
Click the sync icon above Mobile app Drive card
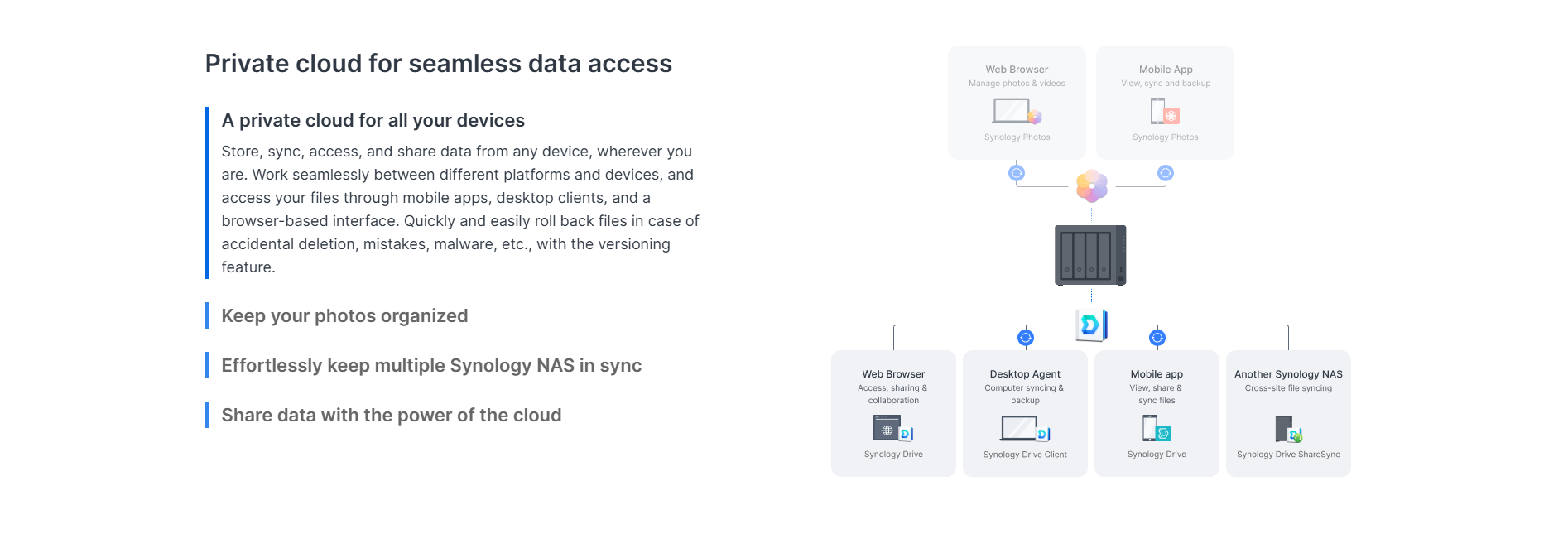1157,338
